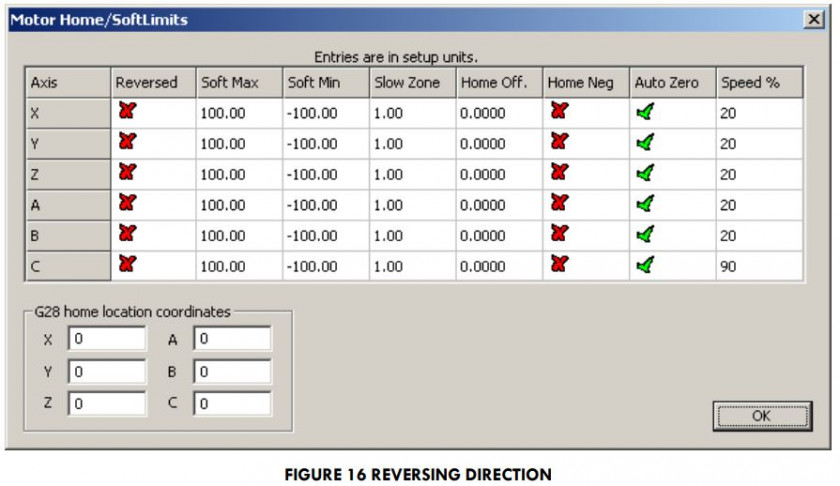Click Reversed red X for B axis
840x486 pixels.
[126, 234]
